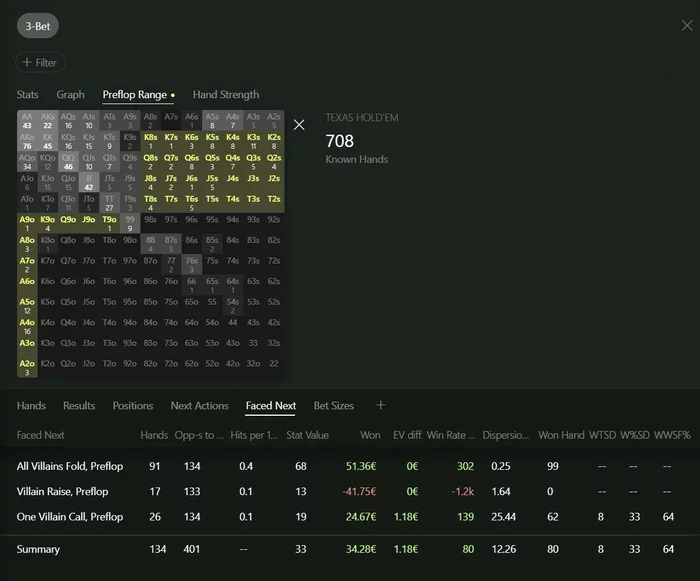Sort by Won Hand column header

click(x=561, y=435)
